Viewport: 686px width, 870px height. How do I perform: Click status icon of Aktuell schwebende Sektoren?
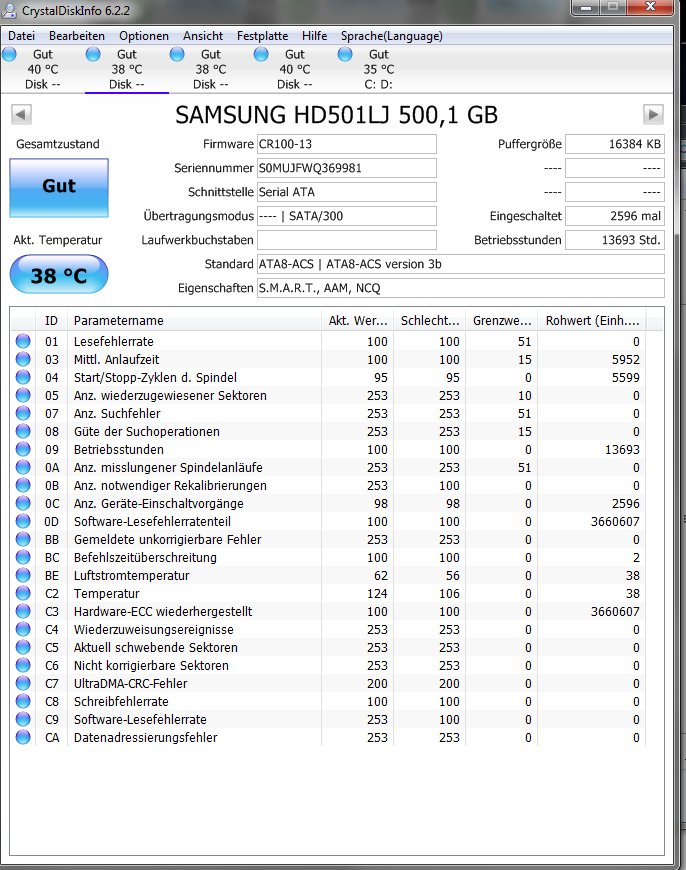(x=23, y=647)
